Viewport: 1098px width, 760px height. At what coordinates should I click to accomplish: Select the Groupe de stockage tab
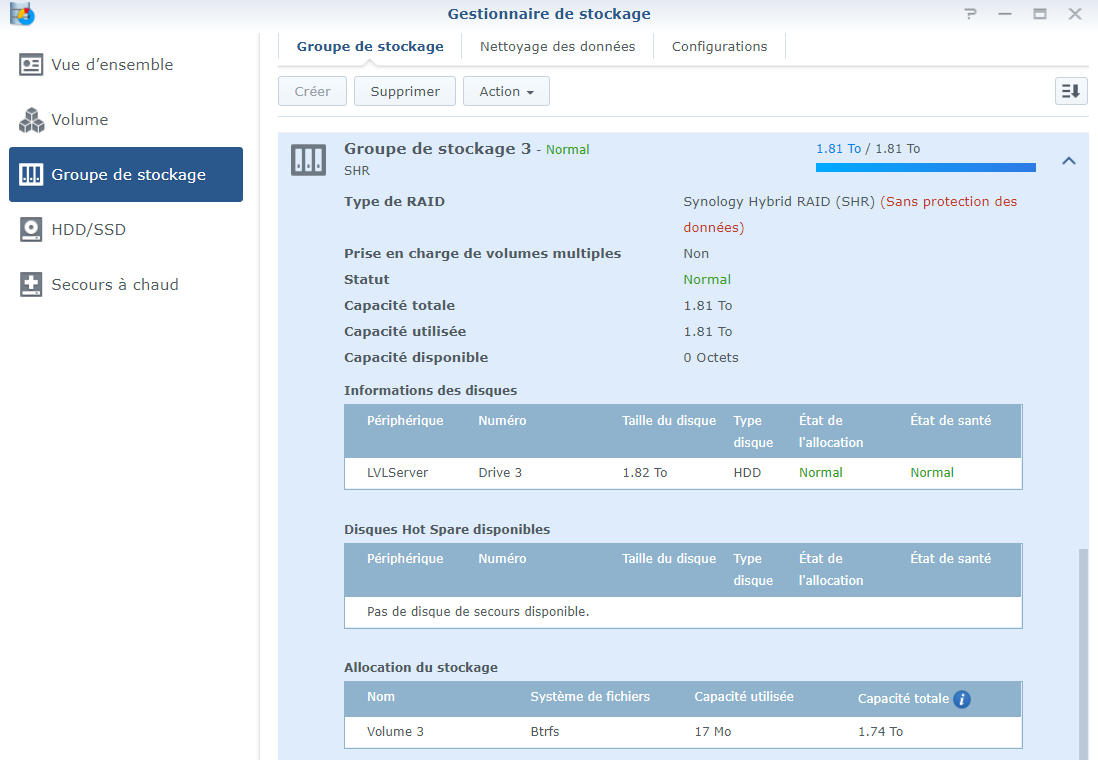click(370, 46)
